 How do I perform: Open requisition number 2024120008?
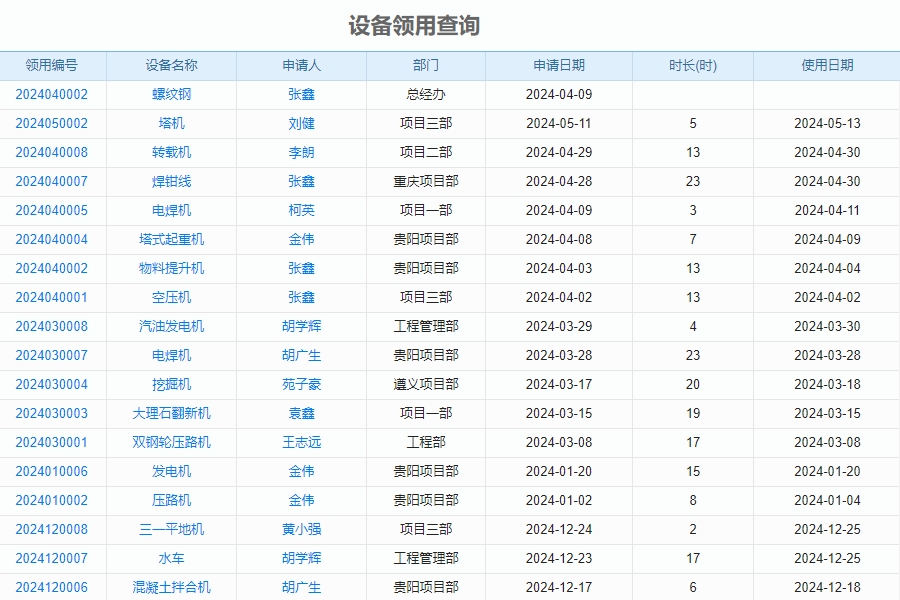pyautogui.click(x=52, y=529)
